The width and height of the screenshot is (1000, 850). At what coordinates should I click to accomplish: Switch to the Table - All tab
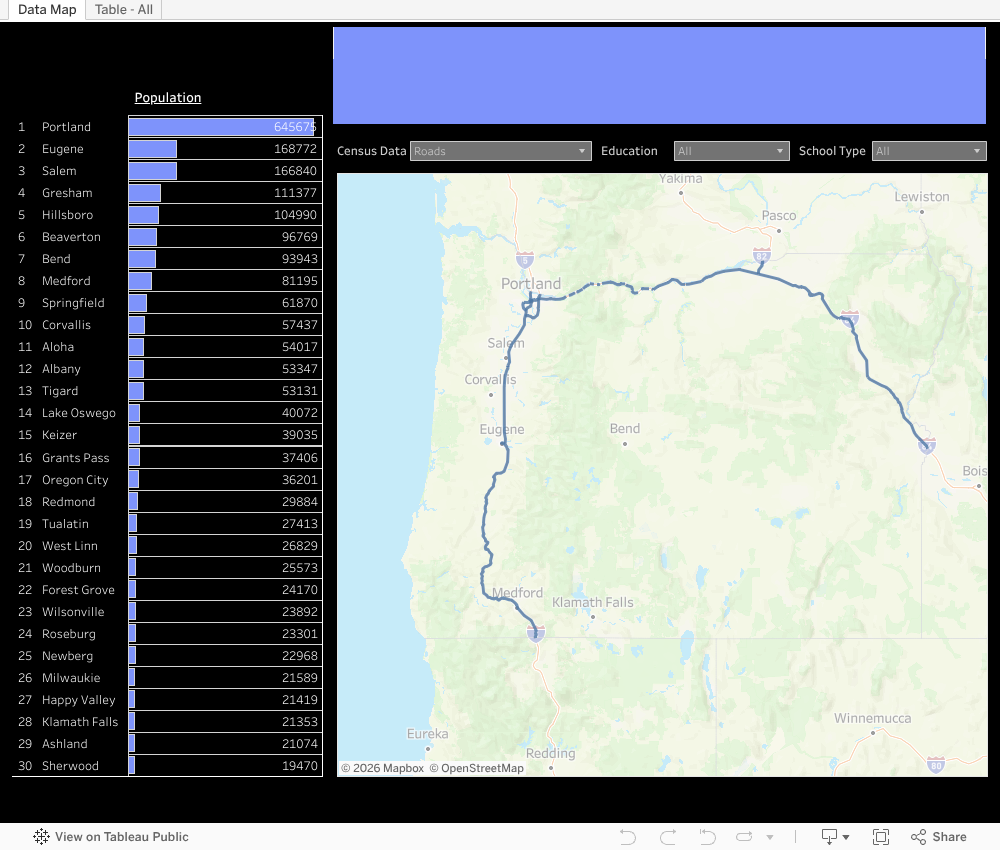pyautogui.click(x=123, y=9)
